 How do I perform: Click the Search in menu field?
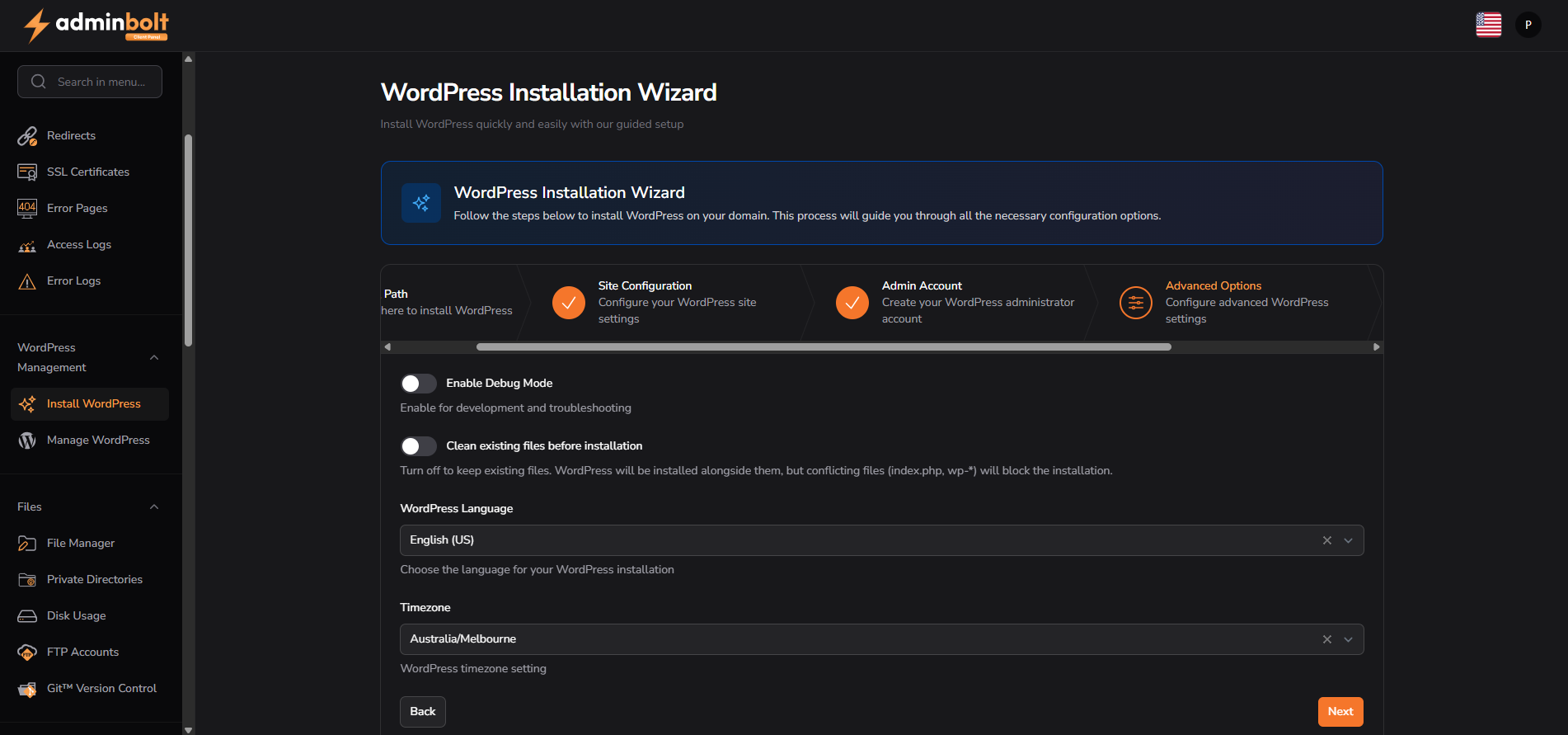(x=90, y=82)
